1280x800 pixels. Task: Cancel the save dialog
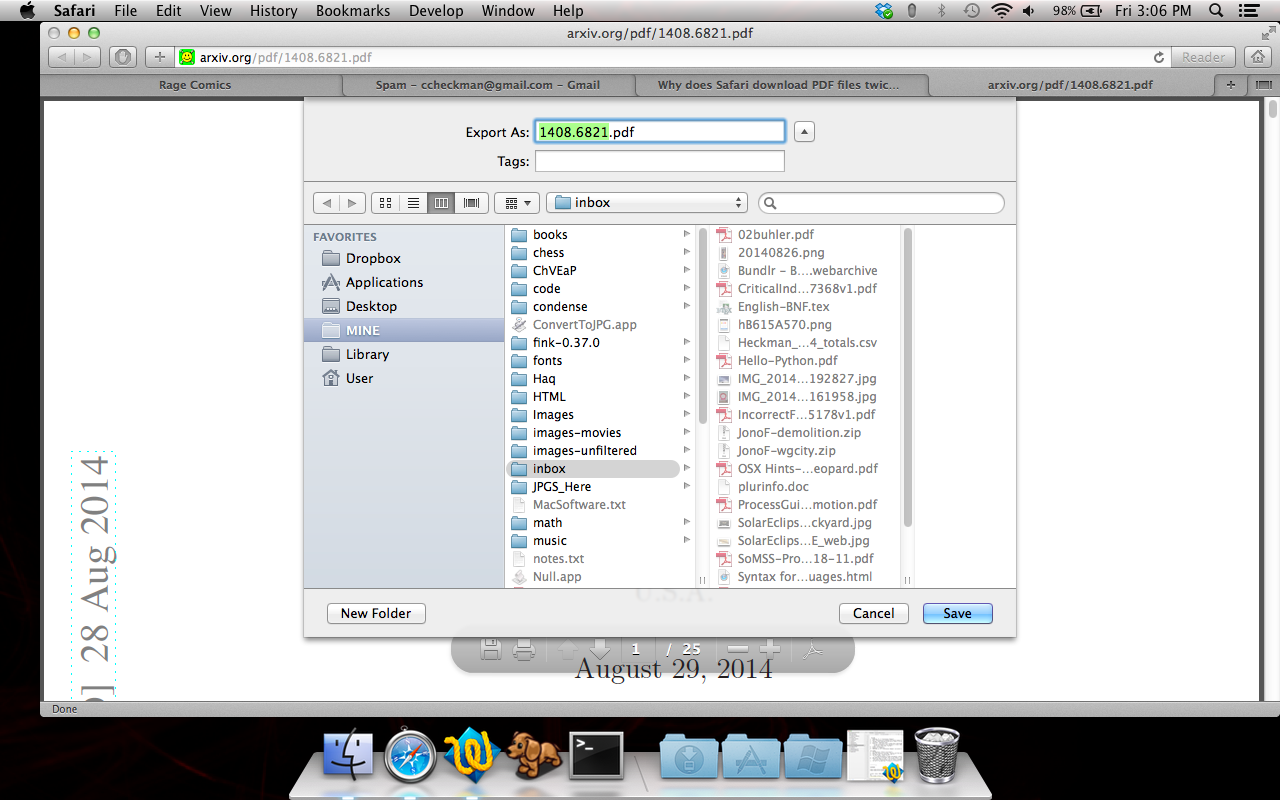coord(873,613)
